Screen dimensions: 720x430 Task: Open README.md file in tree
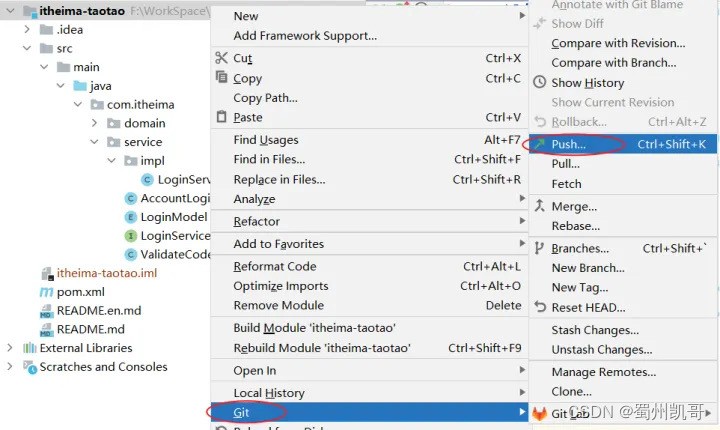pyautogui.click(x=90, y=329)
